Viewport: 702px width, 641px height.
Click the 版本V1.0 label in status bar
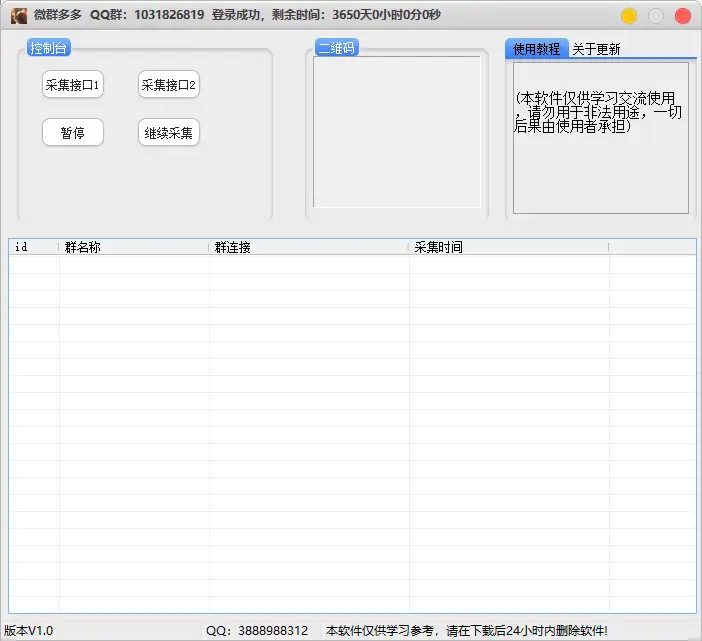point(29,631)
